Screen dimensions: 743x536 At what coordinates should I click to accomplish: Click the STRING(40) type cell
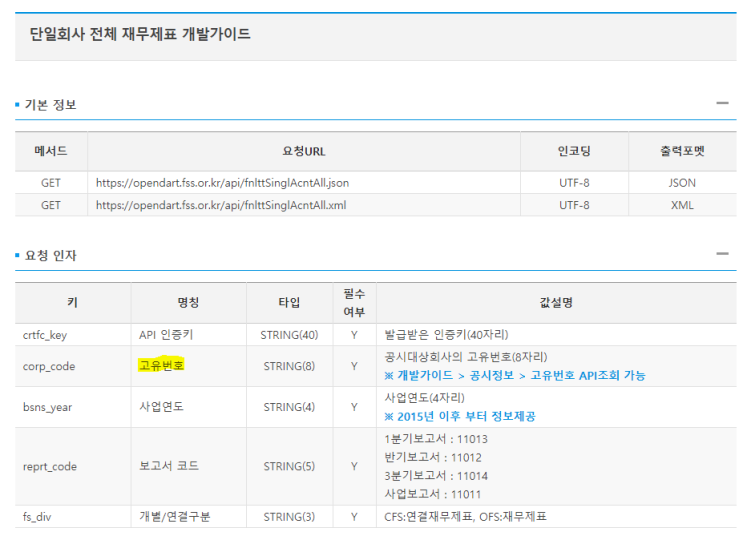289,335
